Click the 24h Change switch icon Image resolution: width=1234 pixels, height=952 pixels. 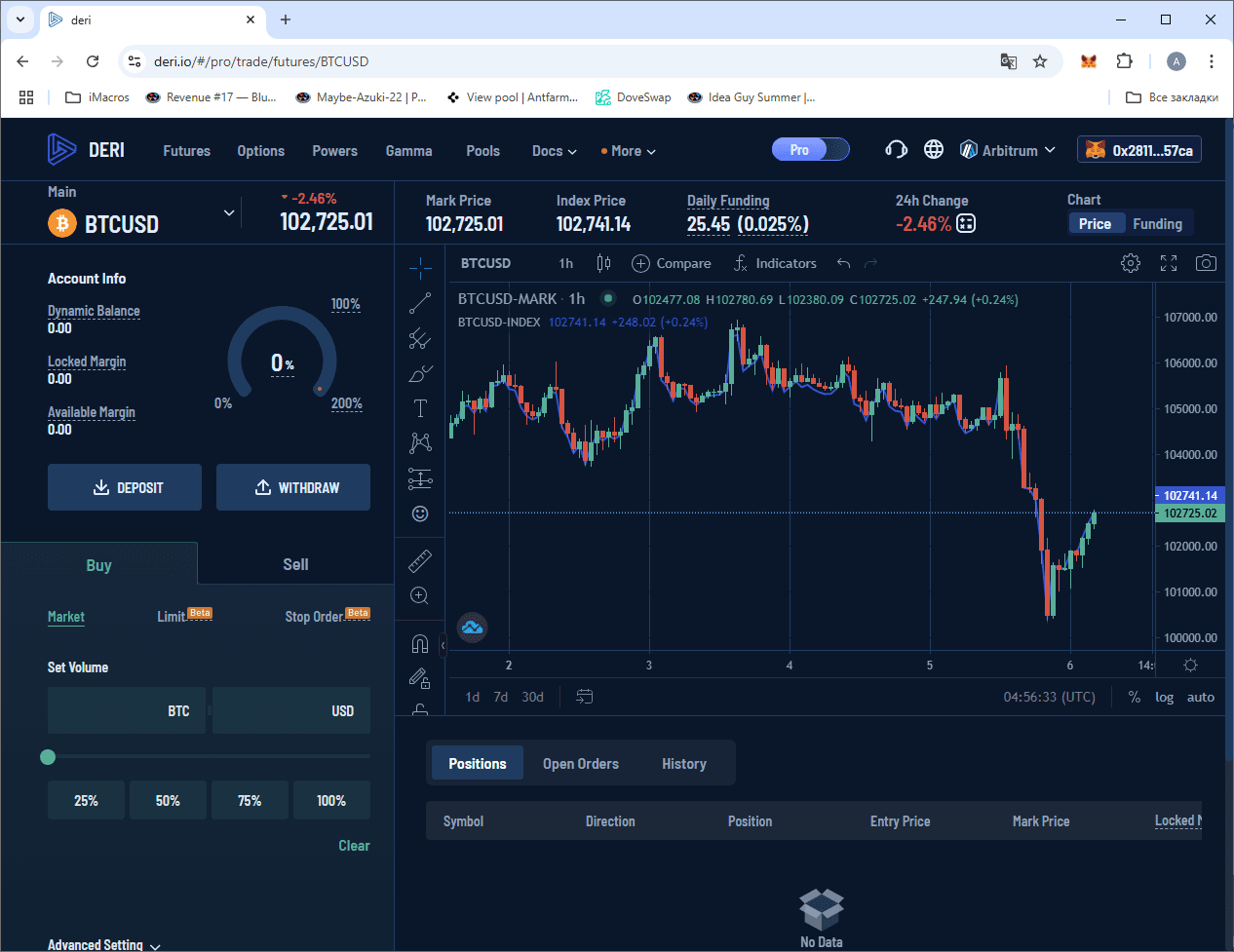pos(966,223)
